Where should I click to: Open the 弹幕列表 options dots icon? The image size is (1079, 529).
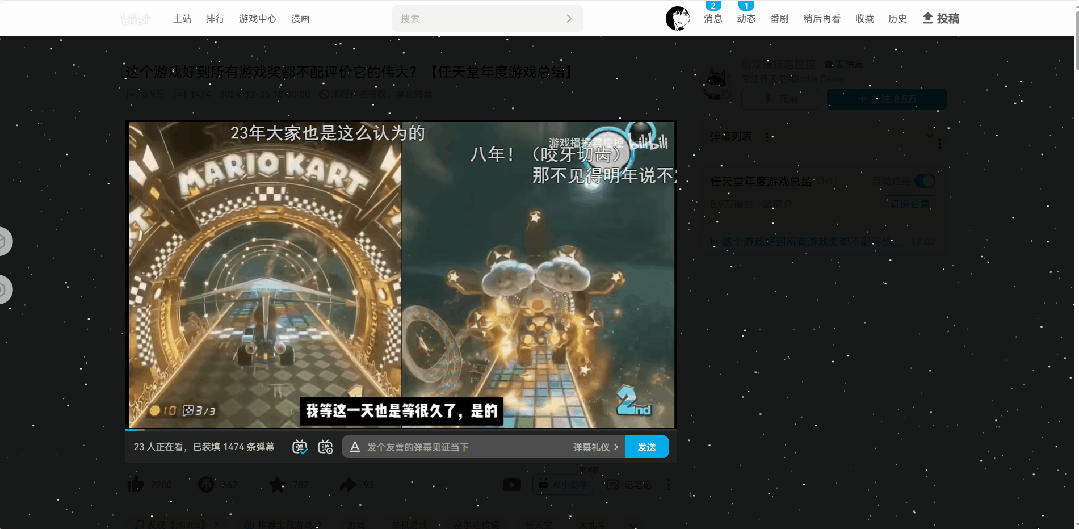click(767, 137)
